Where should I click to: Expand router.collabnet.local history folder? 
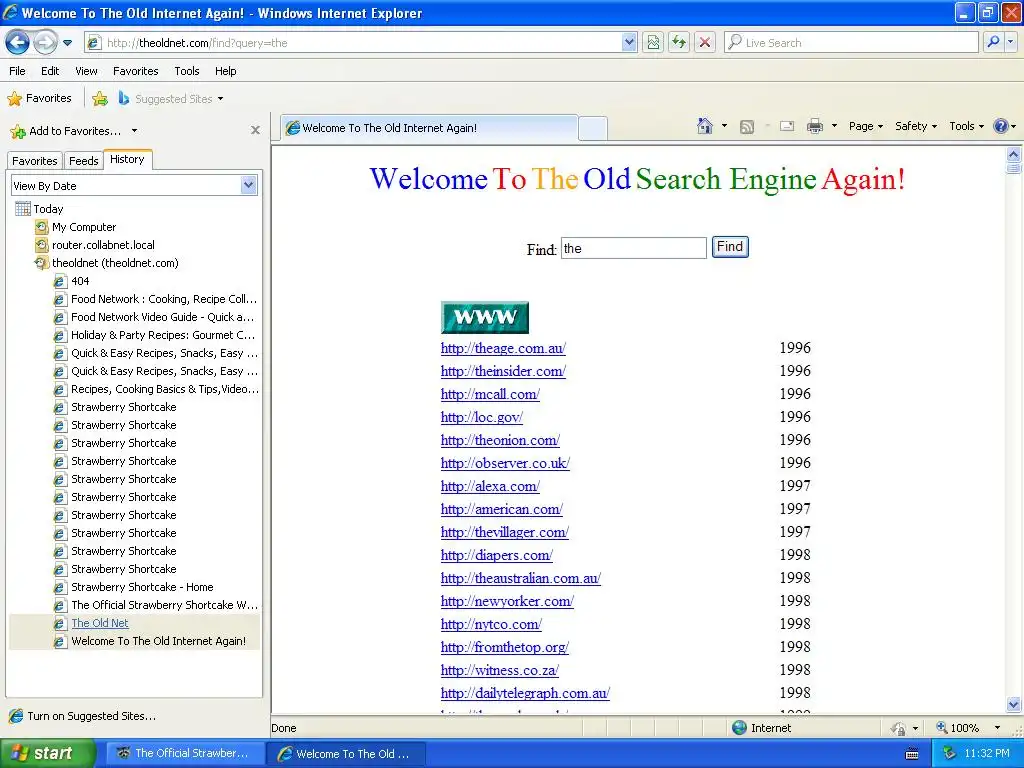coord(95,245)
